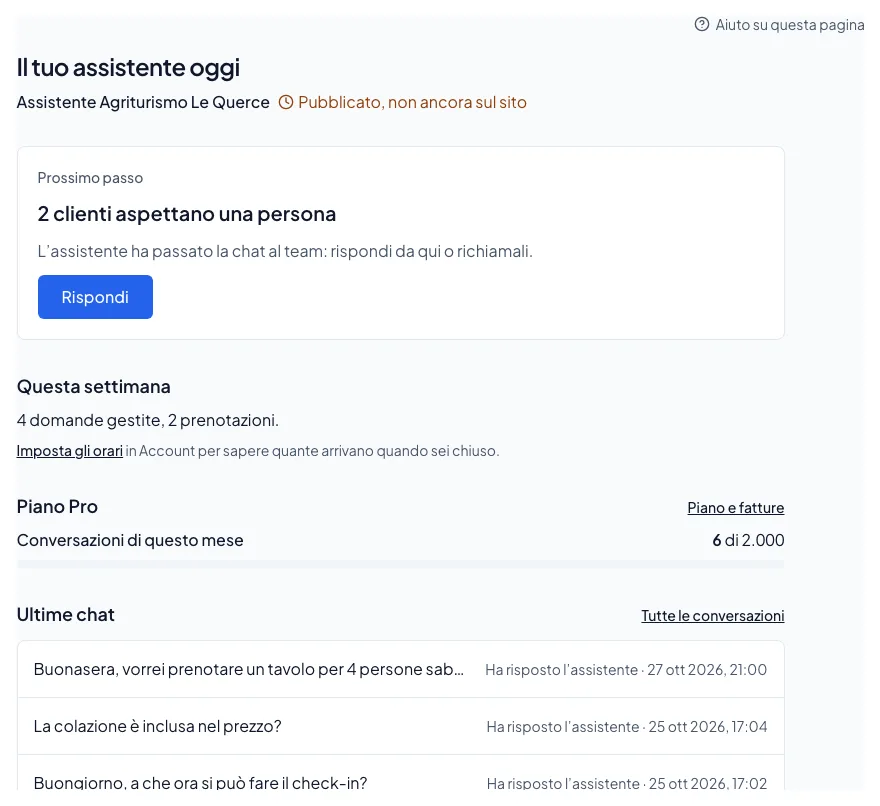Click 'Conversazioni di questo mese' label
Image resolution: width=880 pixels, height=806 pixels.
coord(130,540)
